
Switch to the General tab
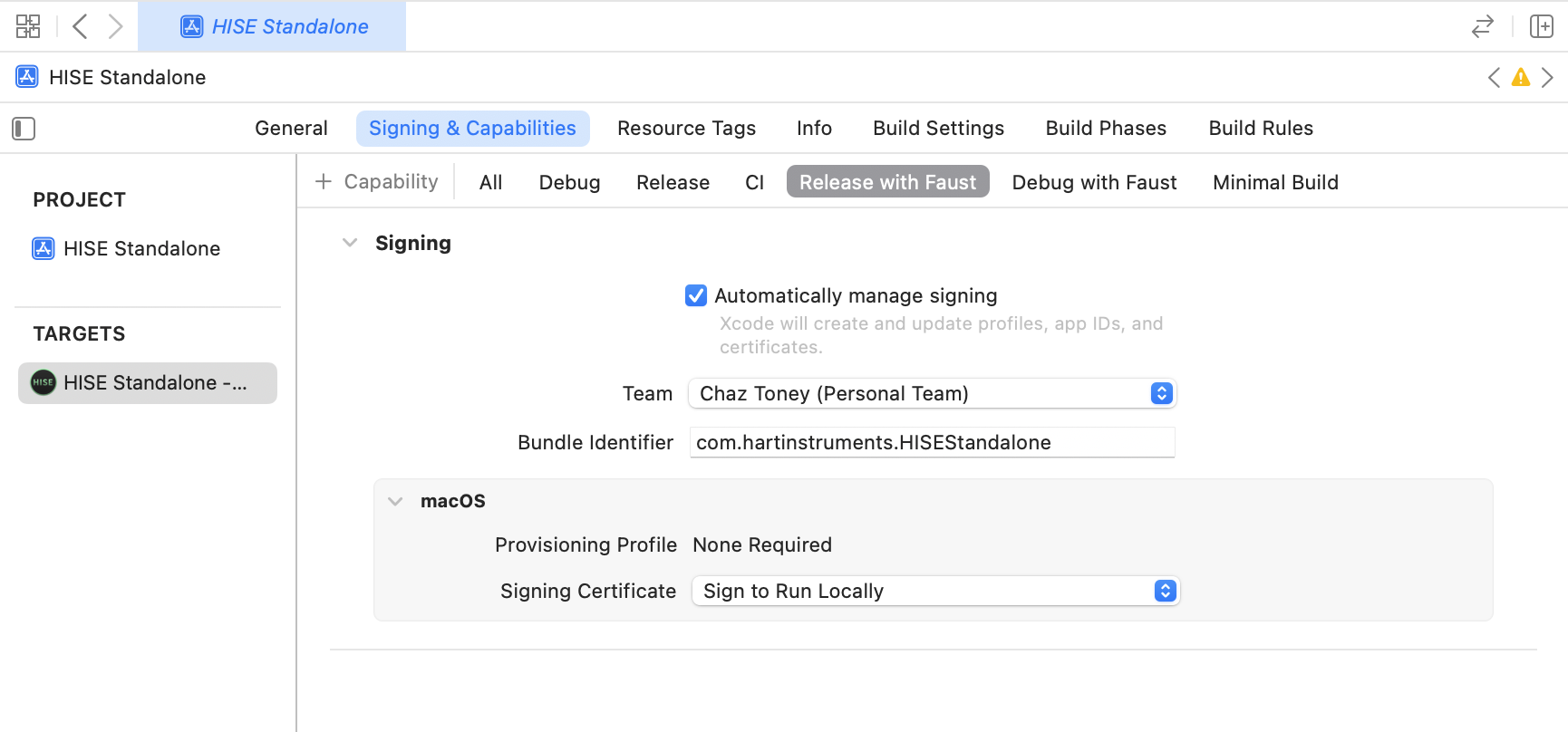point(291,129)
